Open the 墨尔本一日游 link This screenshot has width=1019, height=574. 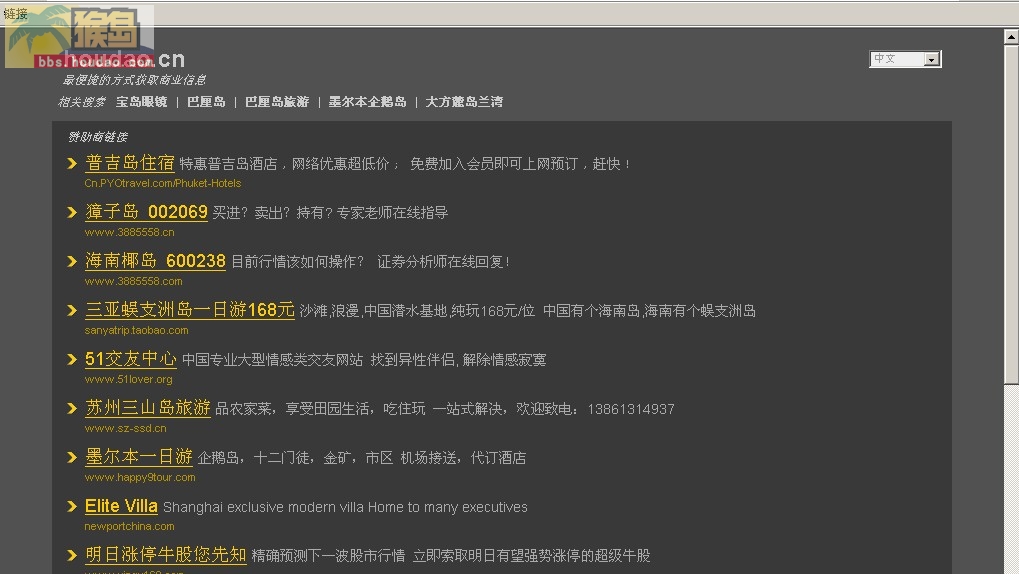point(138,457)
